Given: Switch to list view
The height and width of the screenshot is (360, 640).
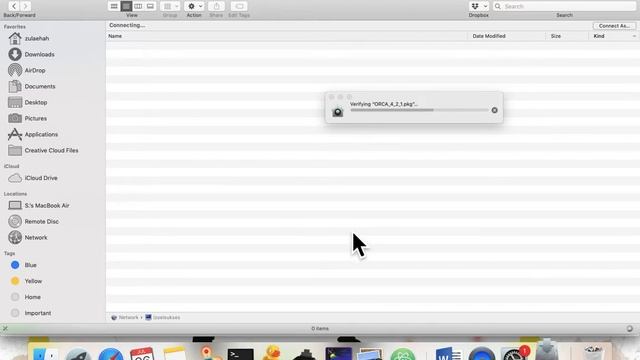Looking at the screenshot, I should point(126,6).
